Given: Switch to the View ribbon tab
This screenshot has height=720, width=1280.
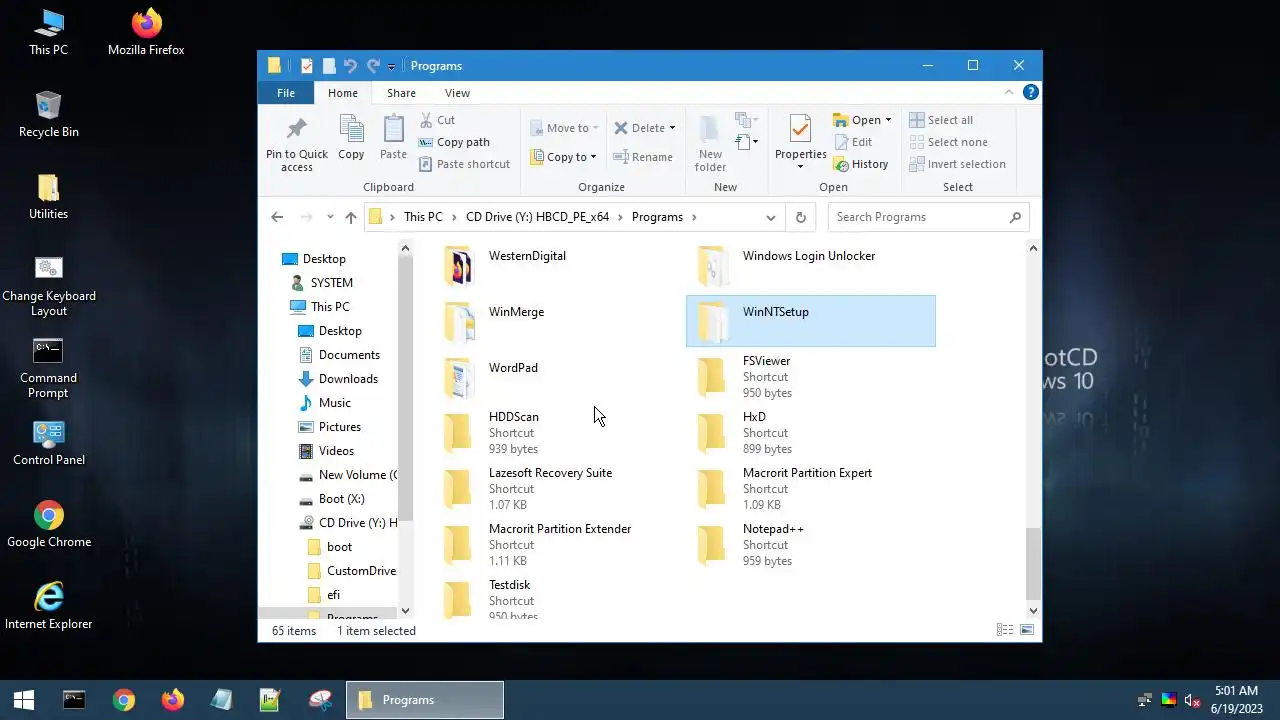Looking at the screenshot, I should point(457,93).
